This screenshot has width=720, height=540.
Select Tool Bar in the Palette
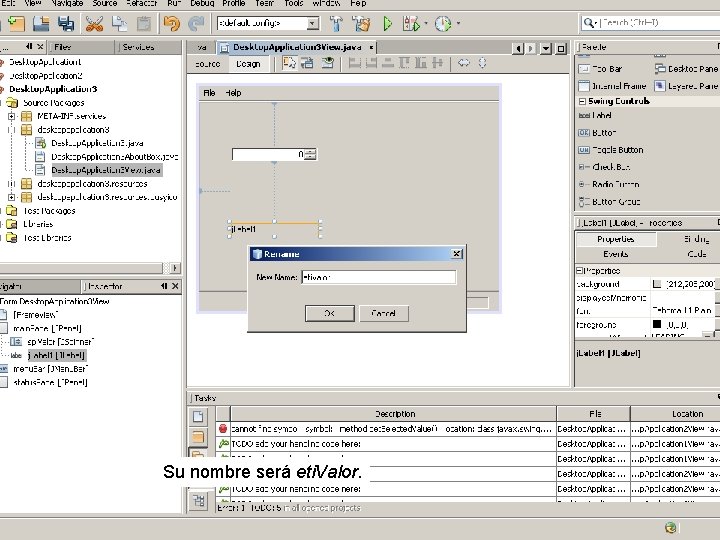[600, 69]
